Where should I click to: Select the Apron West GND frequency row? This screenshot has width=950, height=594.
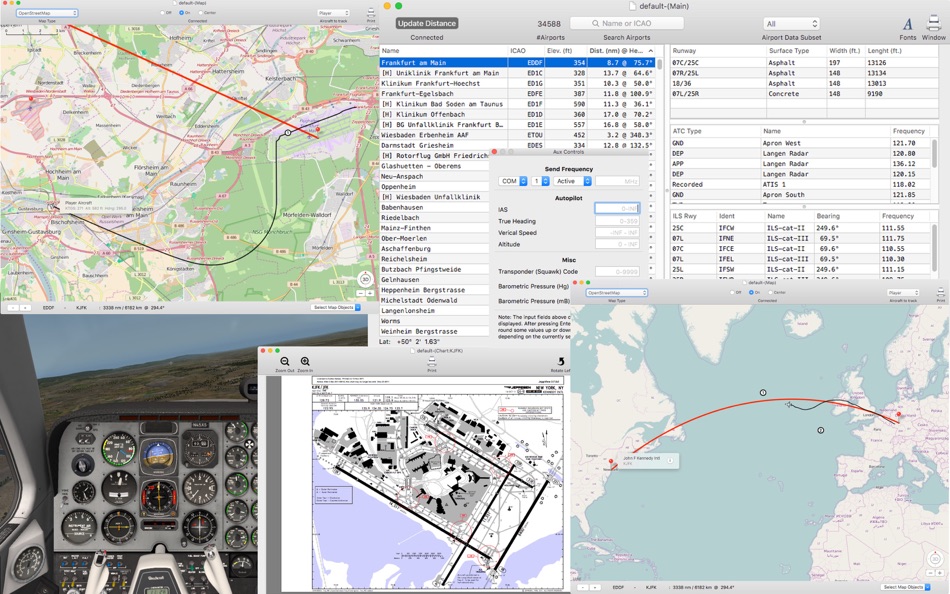point(800,143)
